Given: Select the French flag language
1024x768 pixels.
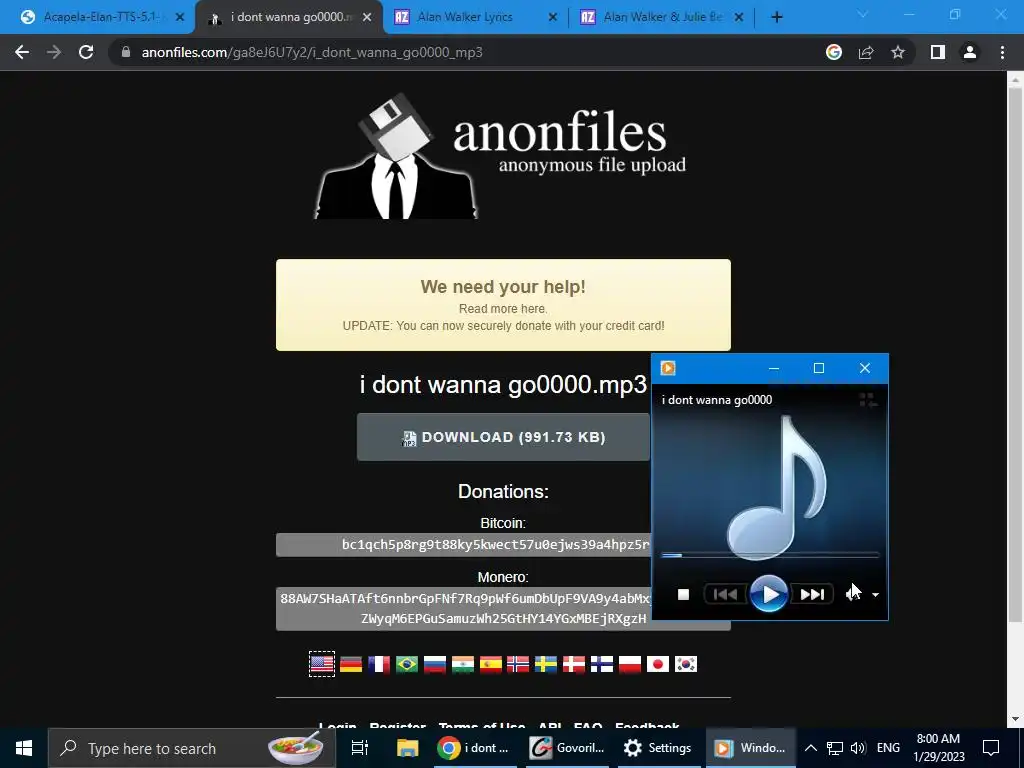Looking at the screenshot, I should coord(379,664).
